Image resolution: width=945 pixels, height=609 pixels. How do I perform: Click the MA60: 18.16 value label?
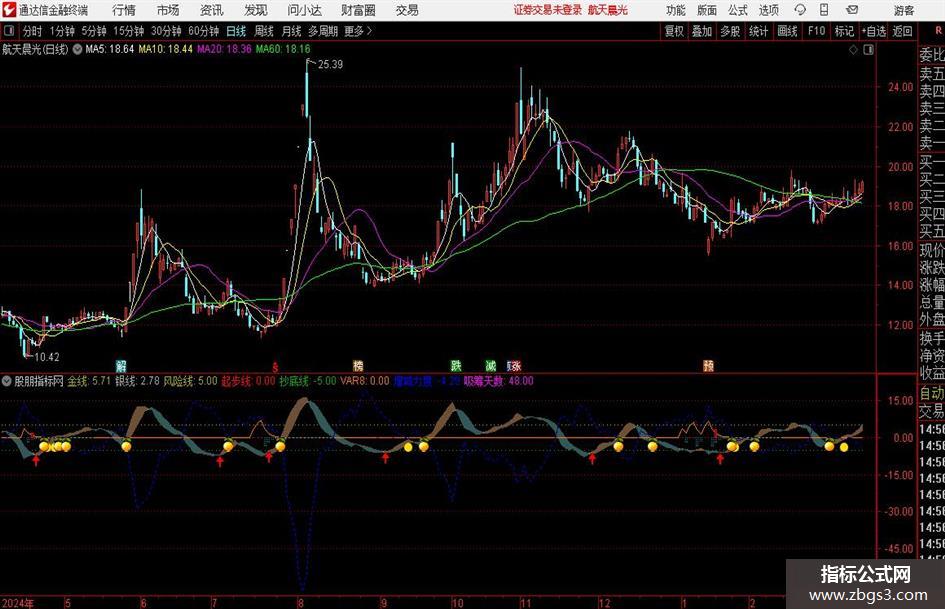pos(283,49)
